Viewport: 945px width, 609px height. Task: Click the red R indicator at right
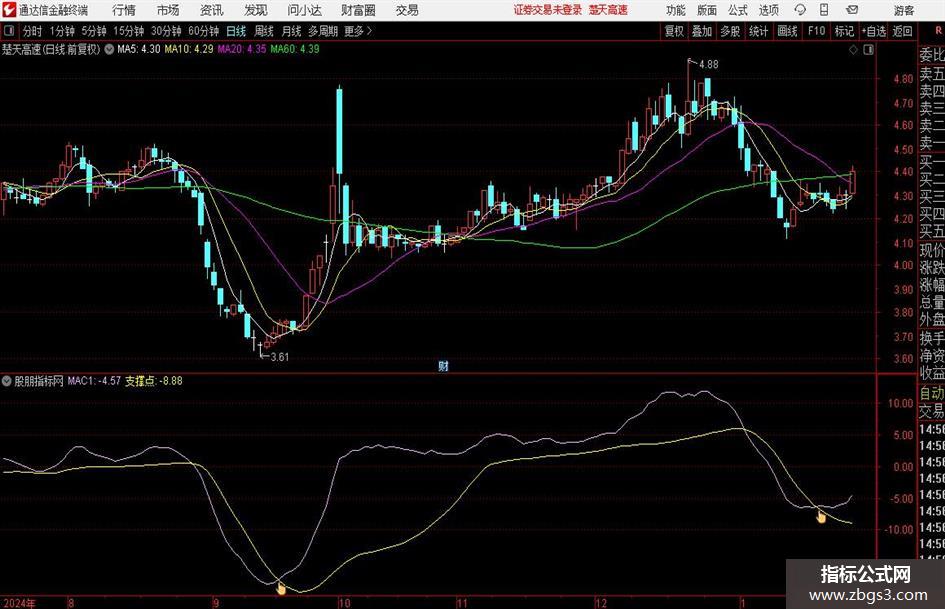tap(938, 31)
